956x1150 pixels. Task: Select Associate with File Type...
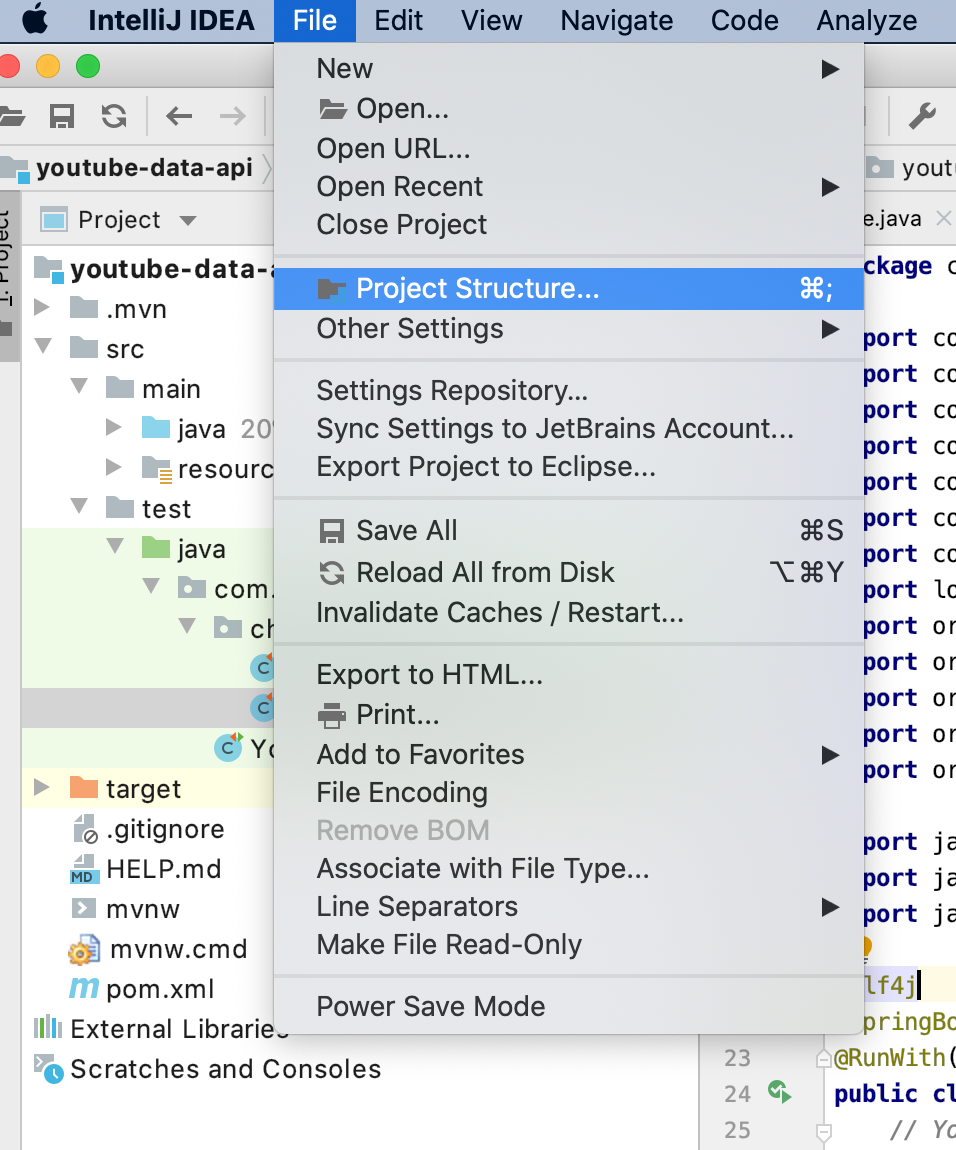point(569,869)
